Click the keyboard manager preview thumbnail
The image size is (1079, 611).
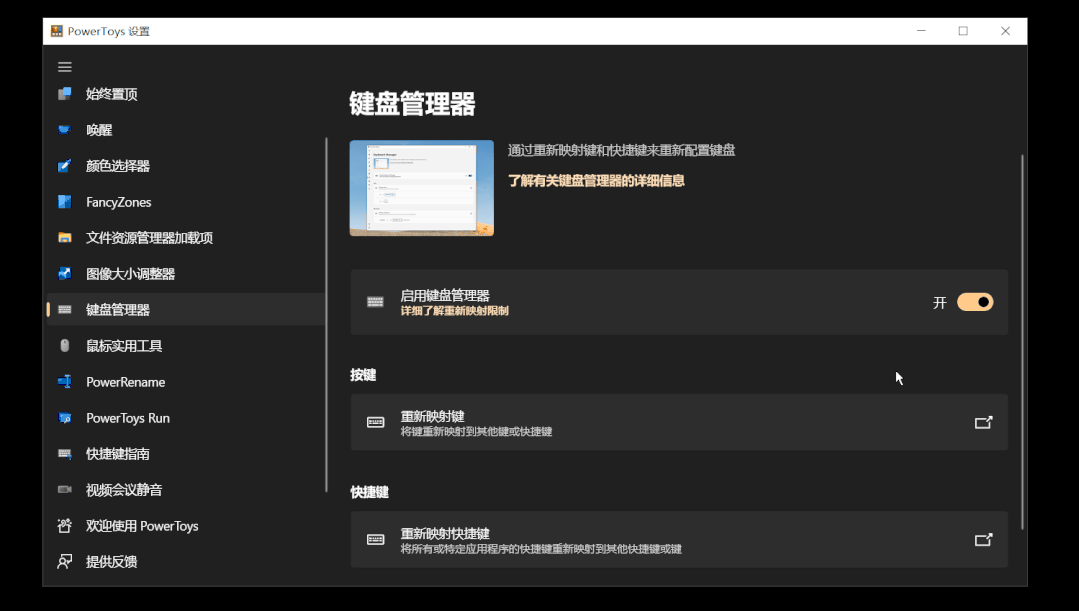[x=421, y=188]
